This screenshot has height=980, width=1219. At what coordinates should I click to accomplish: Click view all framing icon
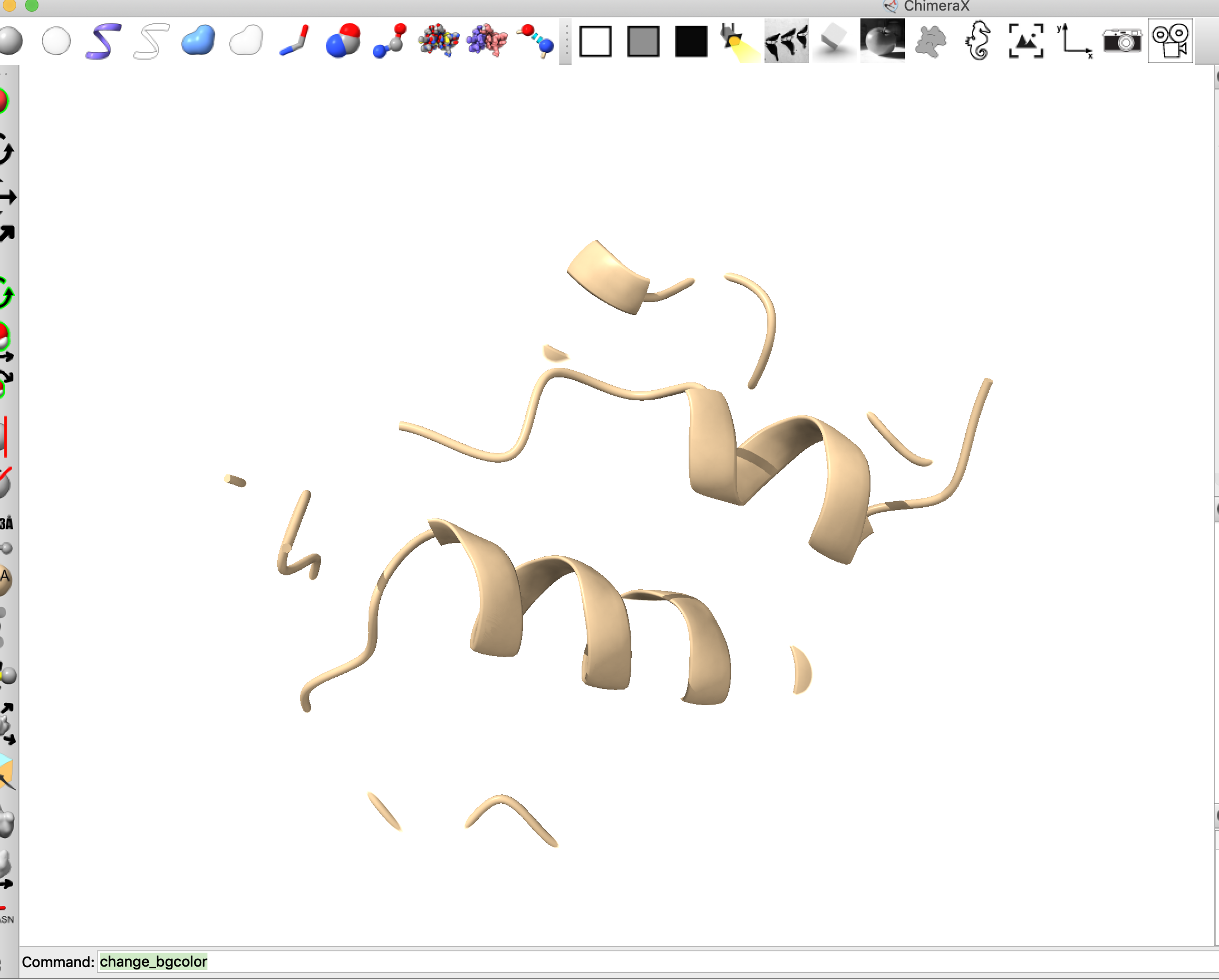1025,41
